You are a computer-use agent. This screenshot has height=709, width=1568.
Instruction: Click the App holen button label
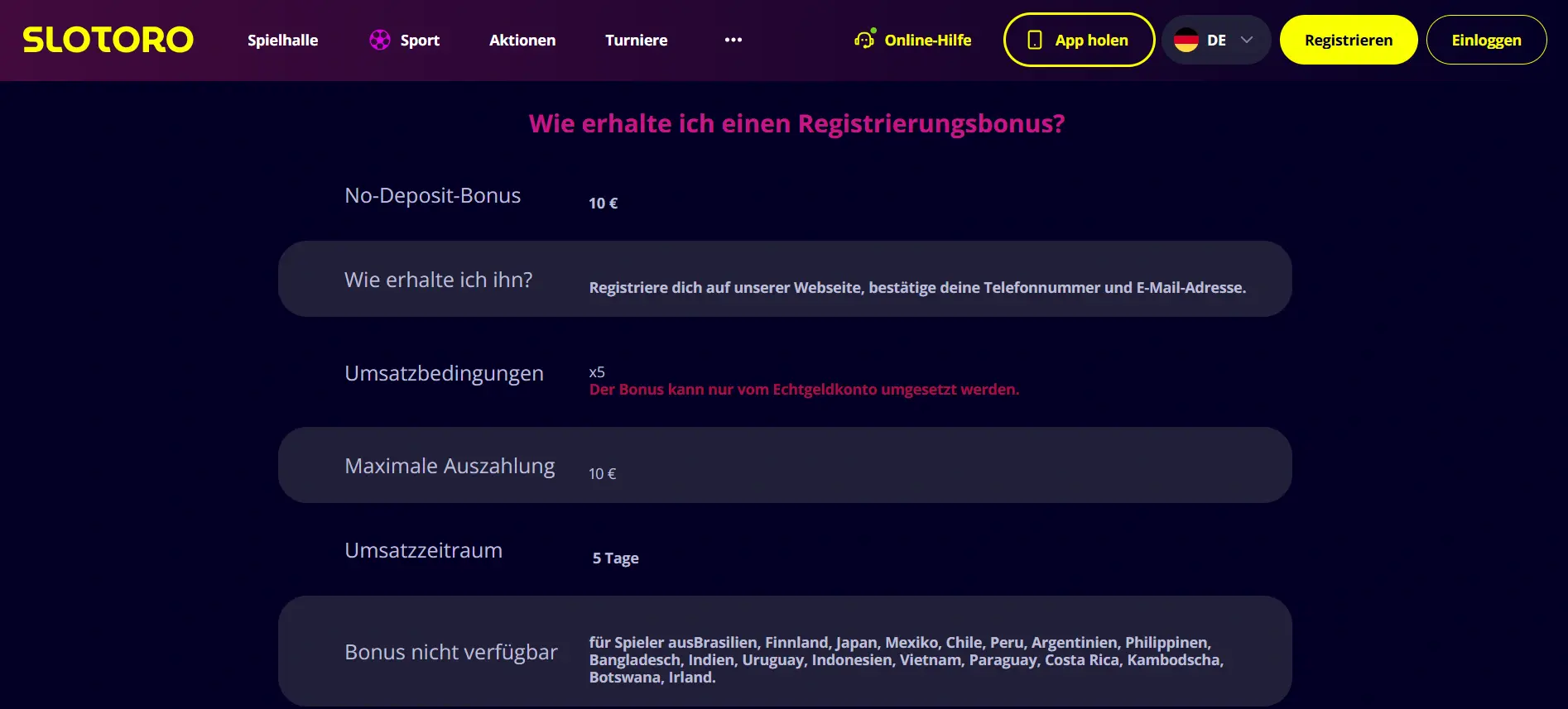click(1091, 40)
